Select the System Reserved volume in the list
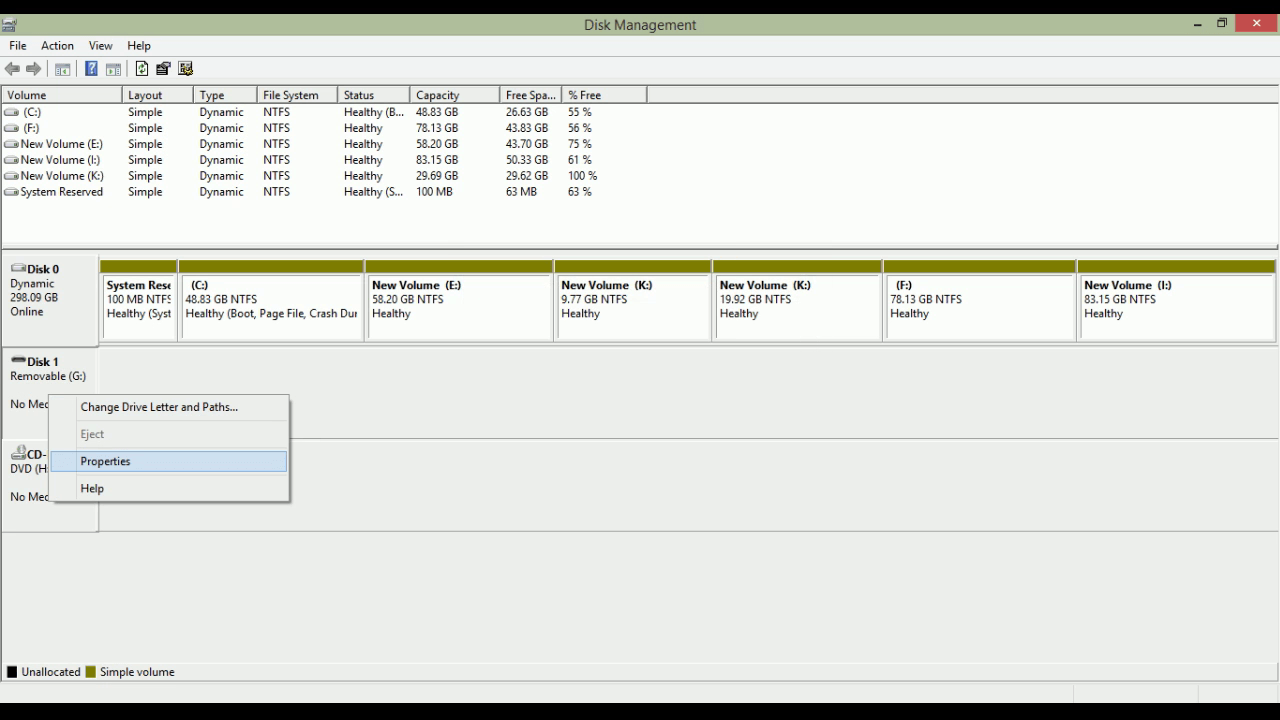The image size is (1280, 720). click(x=60, y=191)
